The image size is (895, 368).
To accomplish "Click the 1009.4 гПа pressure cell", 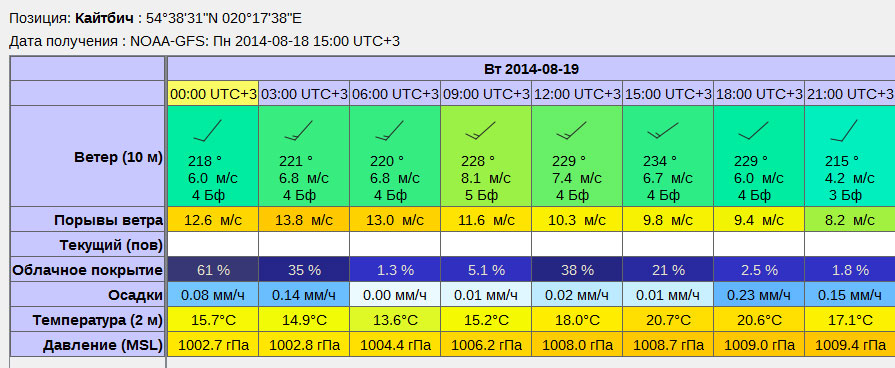I will [x=850, y=345].
